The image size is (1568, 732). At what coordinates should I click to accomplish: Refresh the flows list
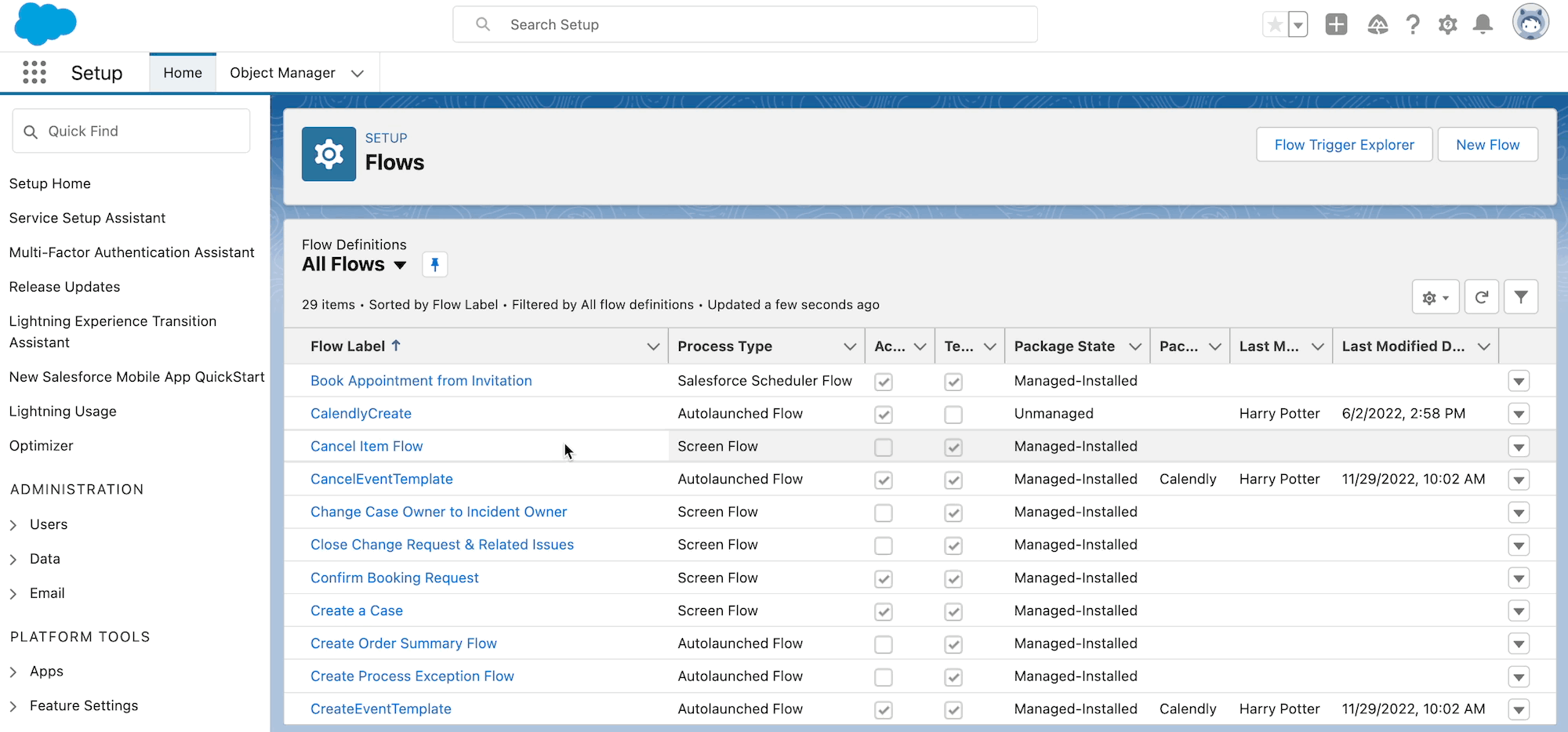(1481, 298)
